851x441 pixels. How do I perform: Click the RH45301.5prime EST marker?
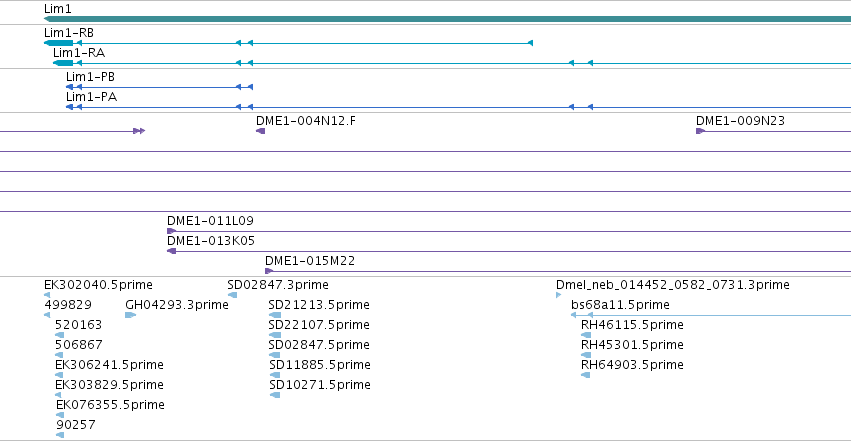click(x=586, y=355)
